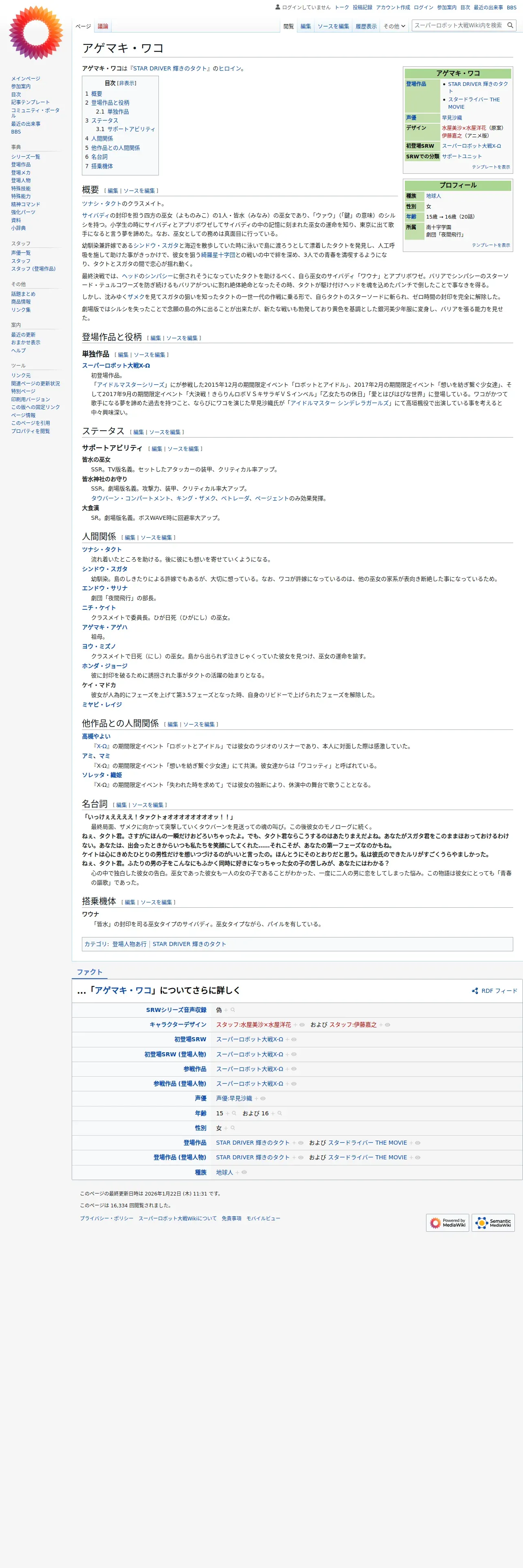Open category link 登場人物あ行
This screenshot has width=523, height=1568.
pos(129,944)
